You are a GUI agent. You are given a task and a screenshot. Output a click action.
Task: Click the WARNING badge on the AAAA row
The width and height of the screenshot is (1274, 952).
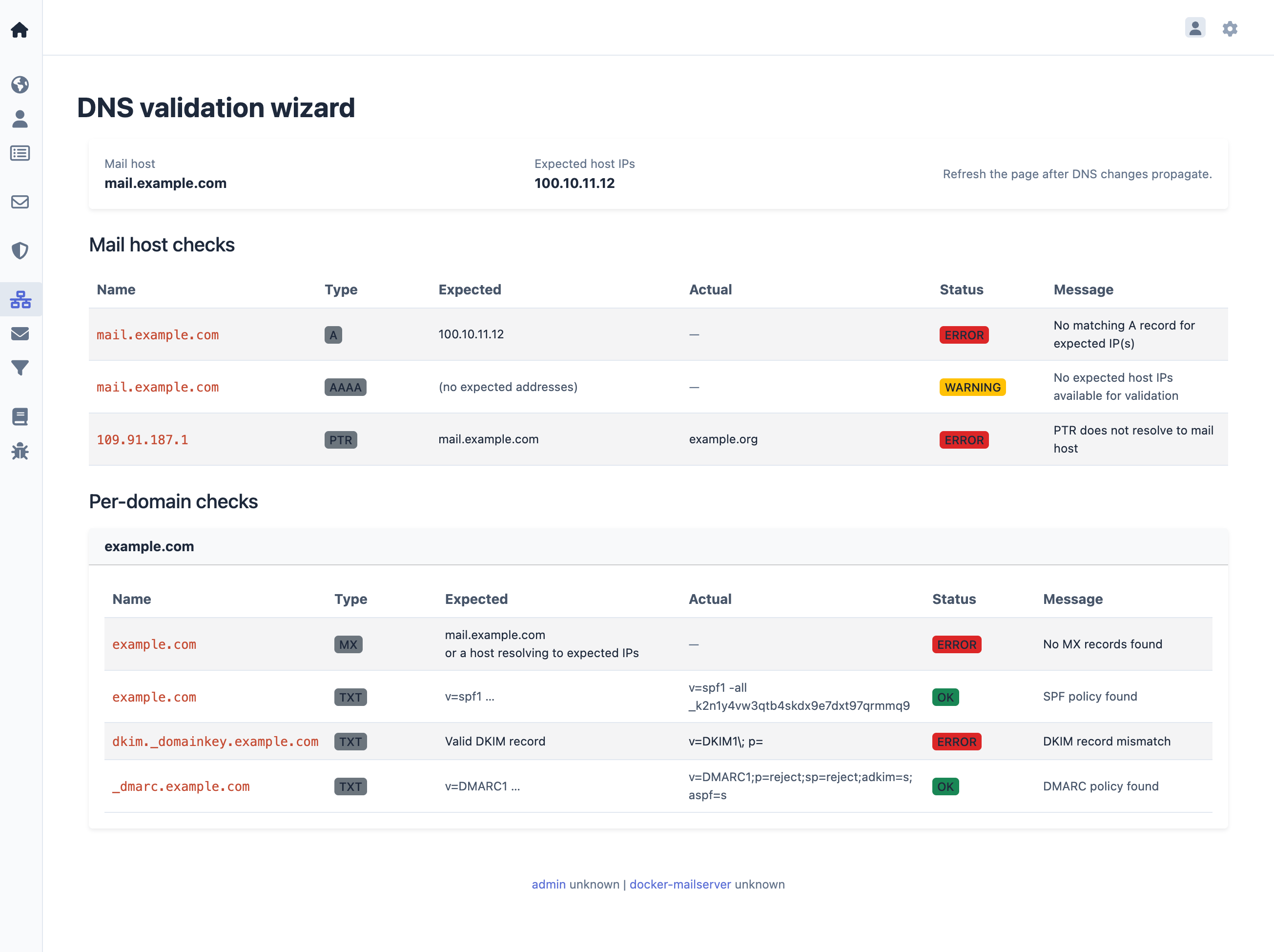[972, 387]
